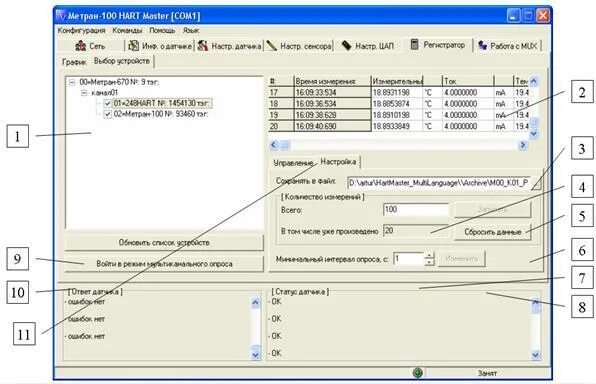Toggle checkbox for 01=248HART №: 1454130

(x=108, y=103)
